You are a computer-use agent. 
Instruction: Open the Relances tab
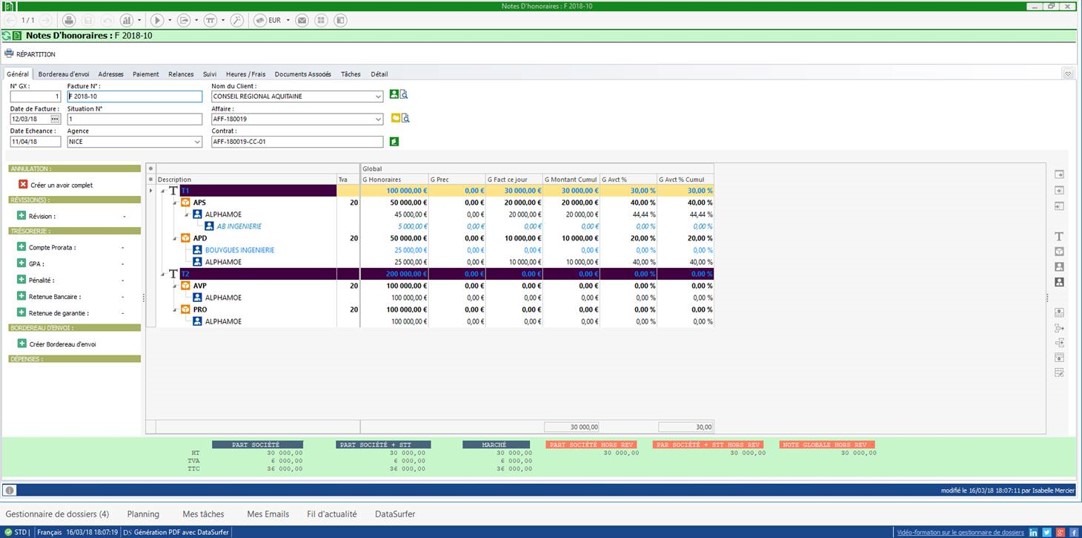coord(181,74)
